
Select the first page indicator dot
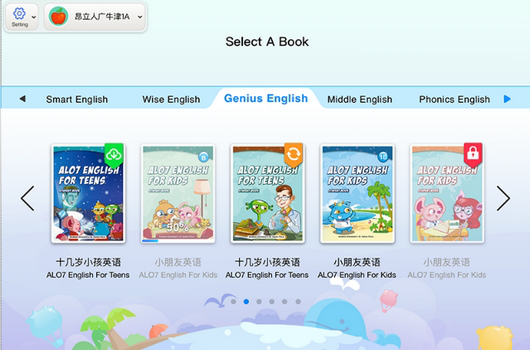coord(233,301)
